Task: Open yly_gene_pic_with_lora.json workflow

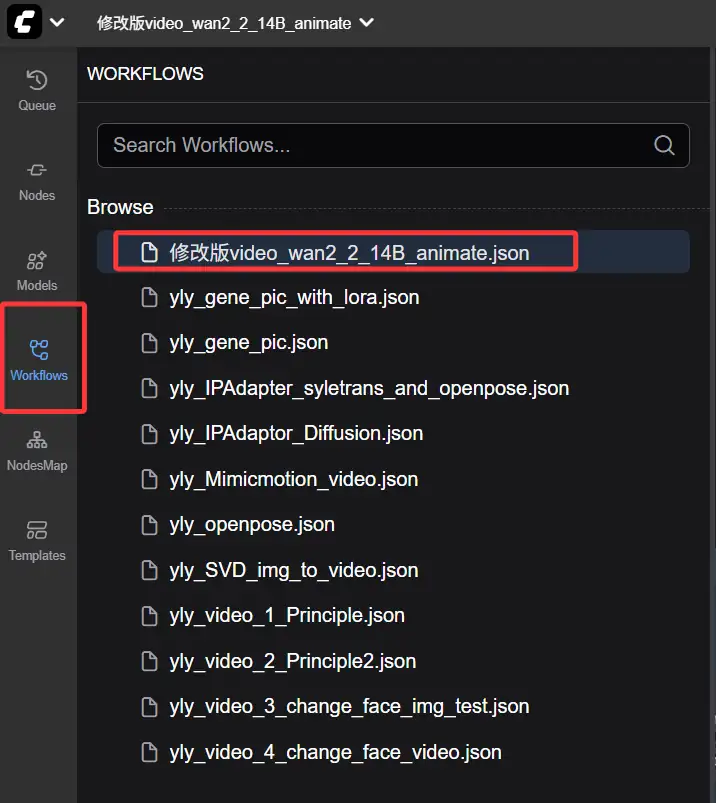Action: [x=294, y=297]
